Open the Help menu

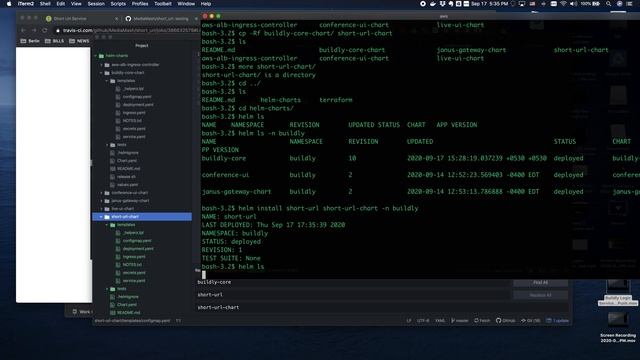(x=206, y=4)
